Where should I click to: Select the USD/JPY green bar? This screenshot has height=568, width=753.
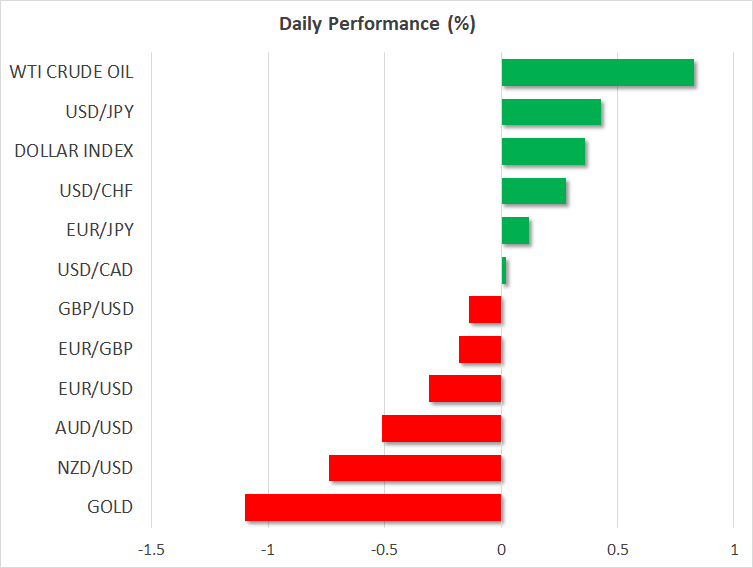(551, 112)
